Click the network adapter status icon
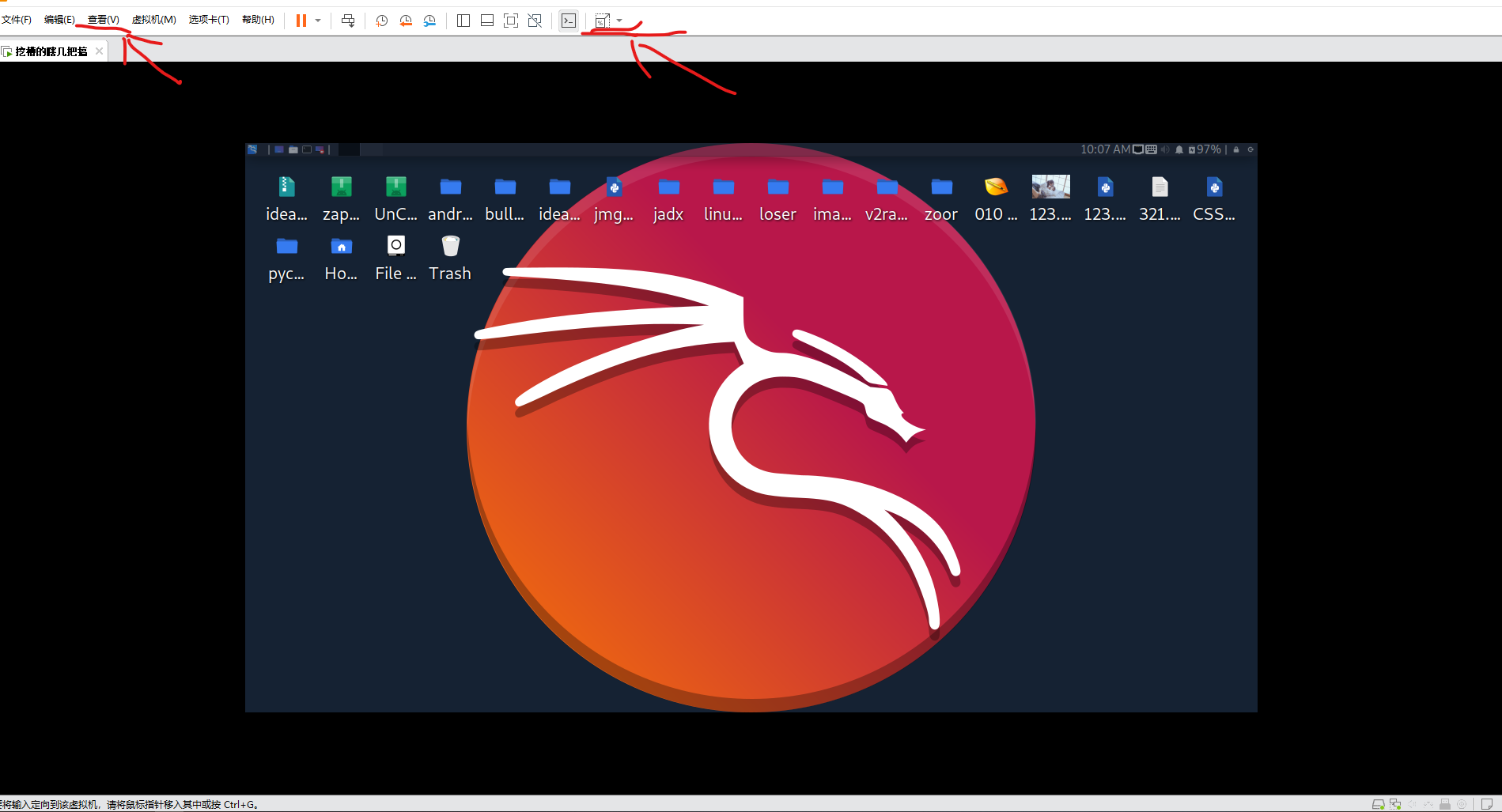The height and width of the screenshot is (812, 1502). pyautogui.click(x=1395, y=804)
